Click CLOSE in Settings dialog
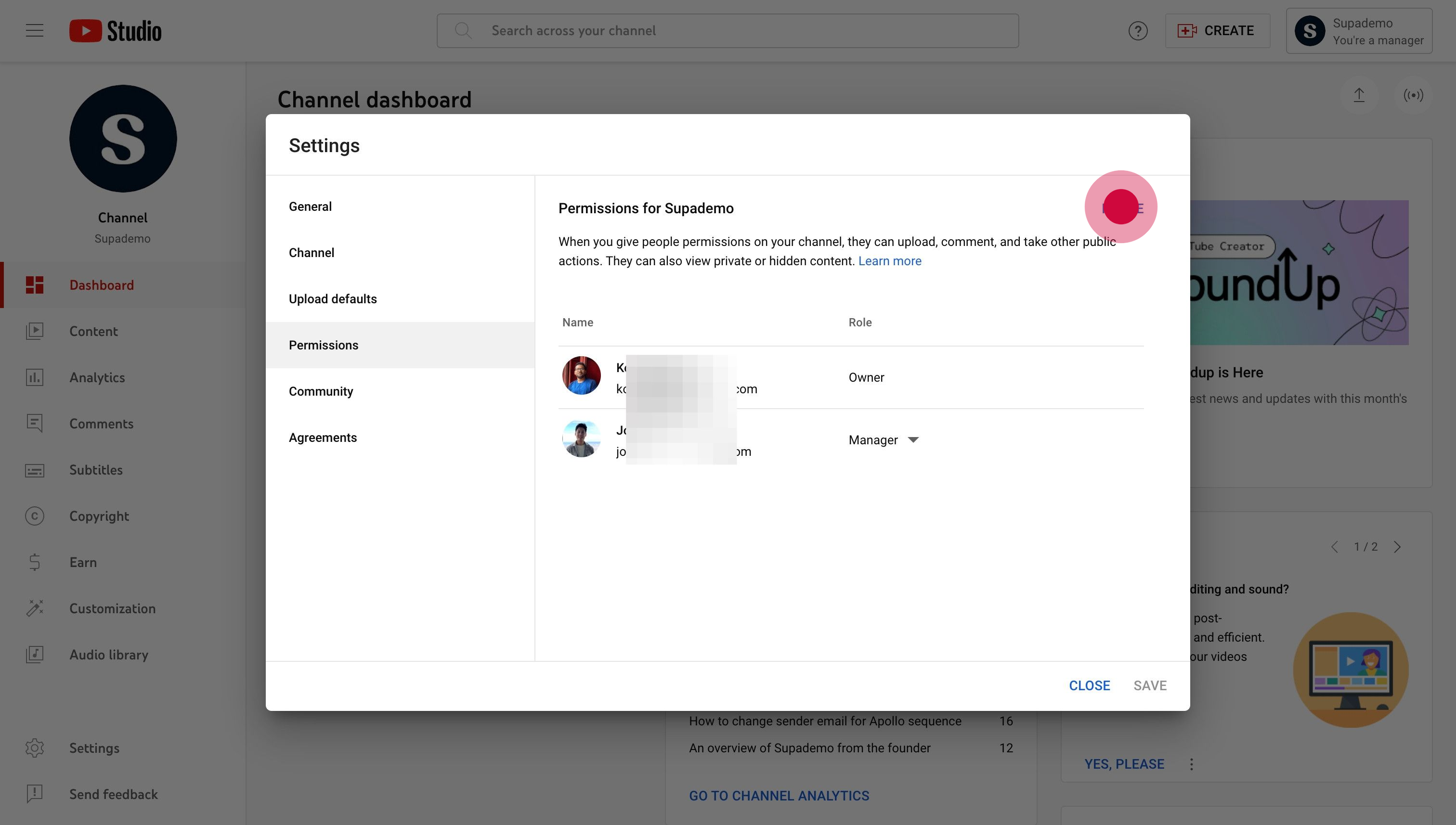 (1089, 685)
